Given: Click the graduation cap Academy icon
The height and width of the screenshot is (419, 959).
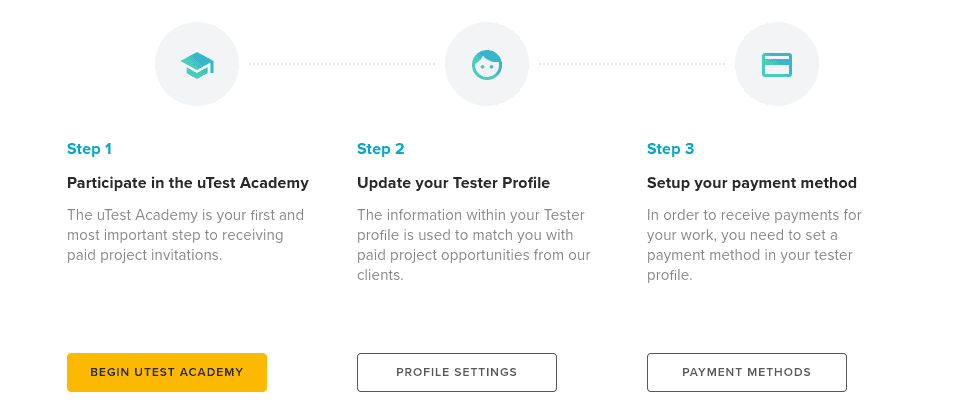Looking at the screenshot, I should point(197,64).
